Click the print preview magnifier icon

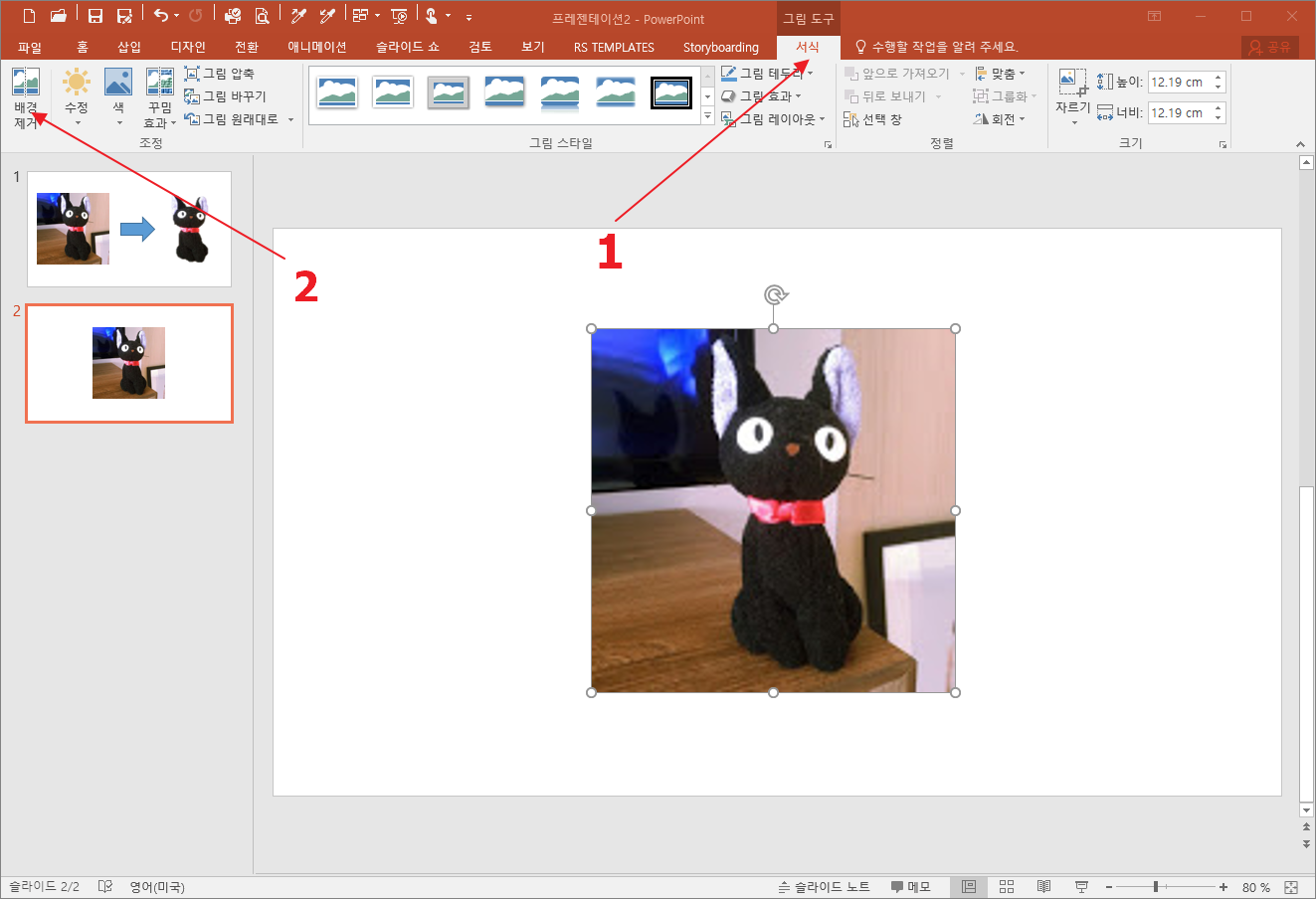(262, 16)
